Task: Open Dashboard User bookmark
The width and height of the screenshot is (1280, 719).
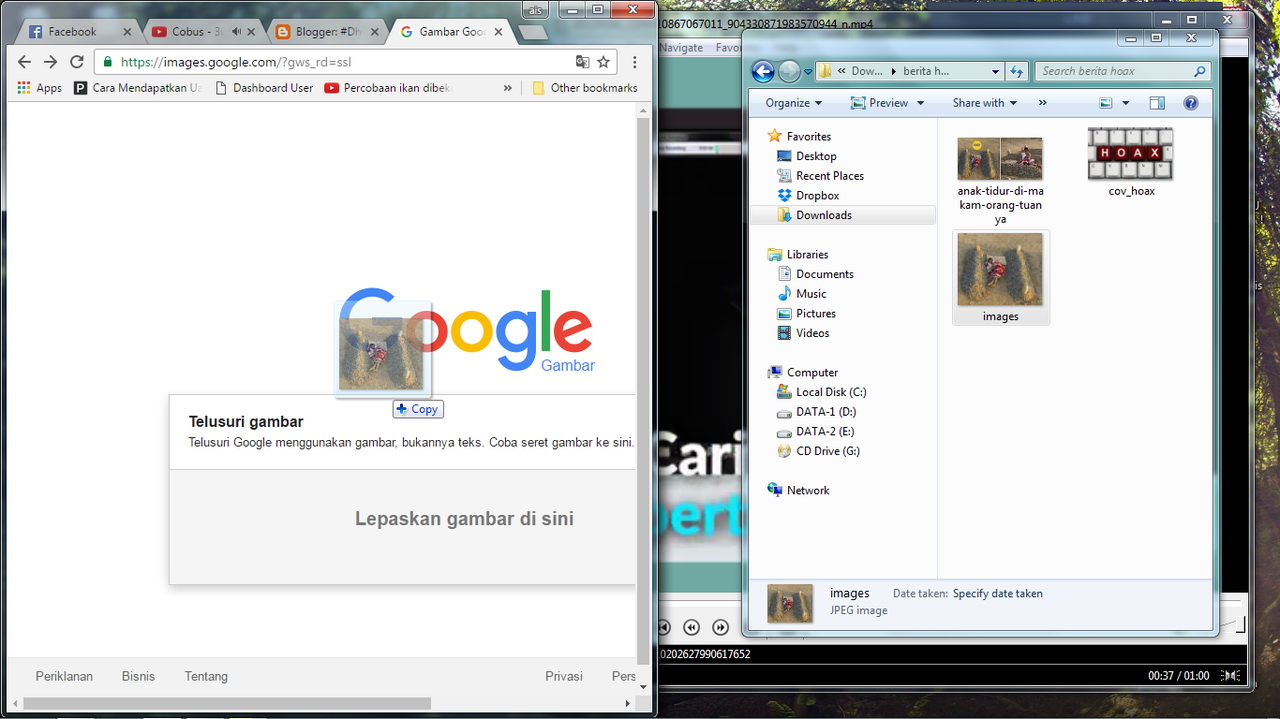Action: pos(264,88)
